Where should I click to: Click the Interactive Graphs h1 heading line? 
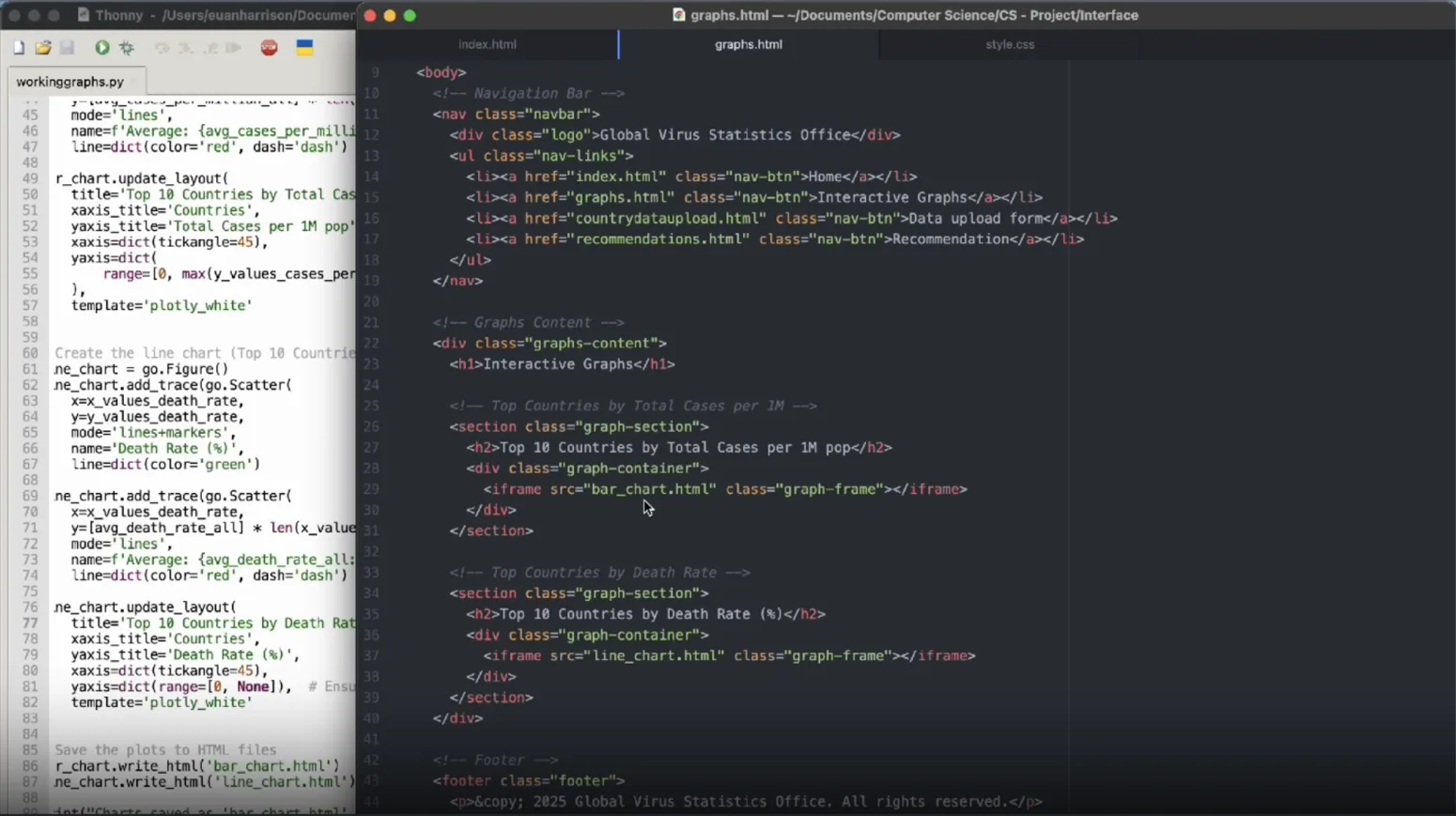click(x=562, y=364)
